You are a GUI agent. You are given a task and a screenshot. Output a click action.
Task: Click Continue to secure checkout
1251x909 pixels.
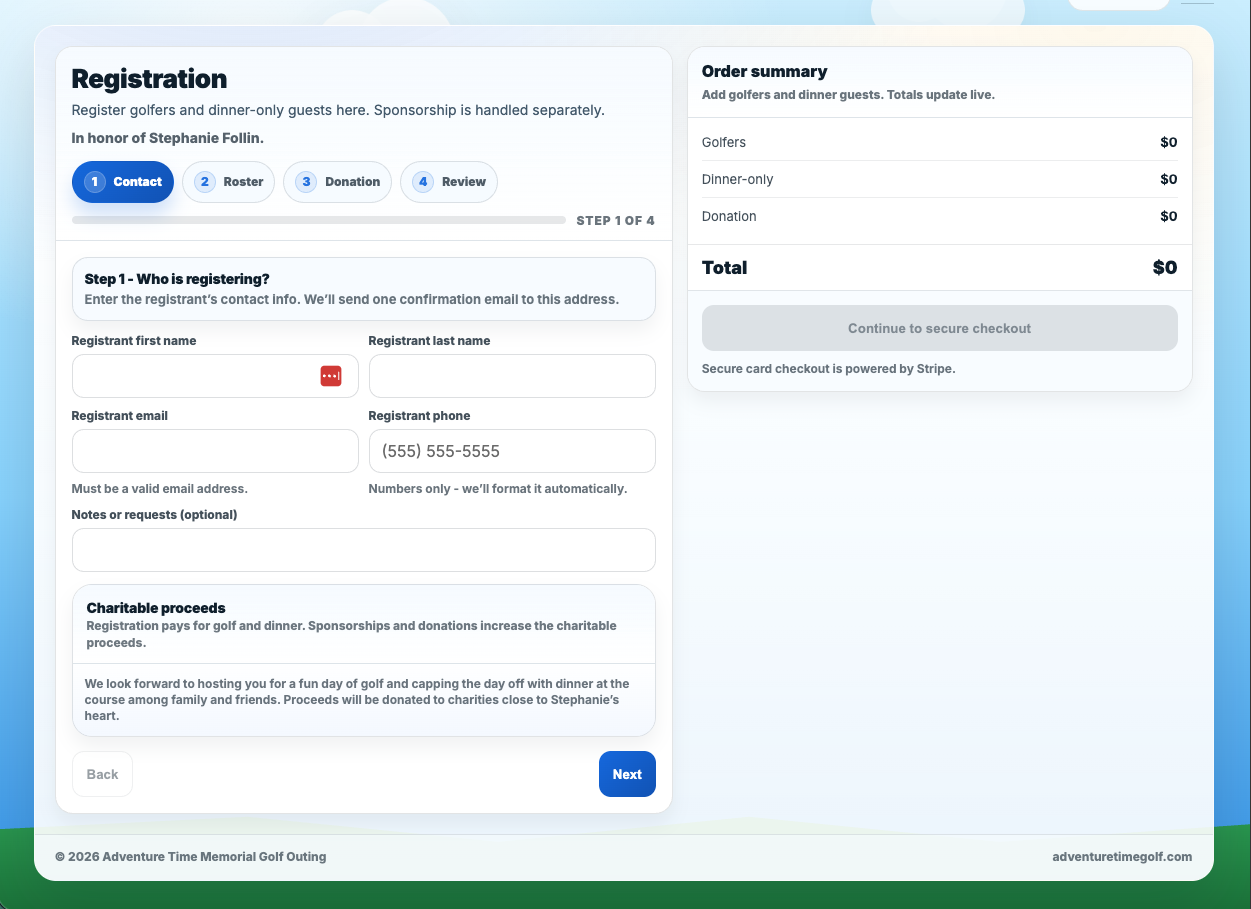[939, 328]
